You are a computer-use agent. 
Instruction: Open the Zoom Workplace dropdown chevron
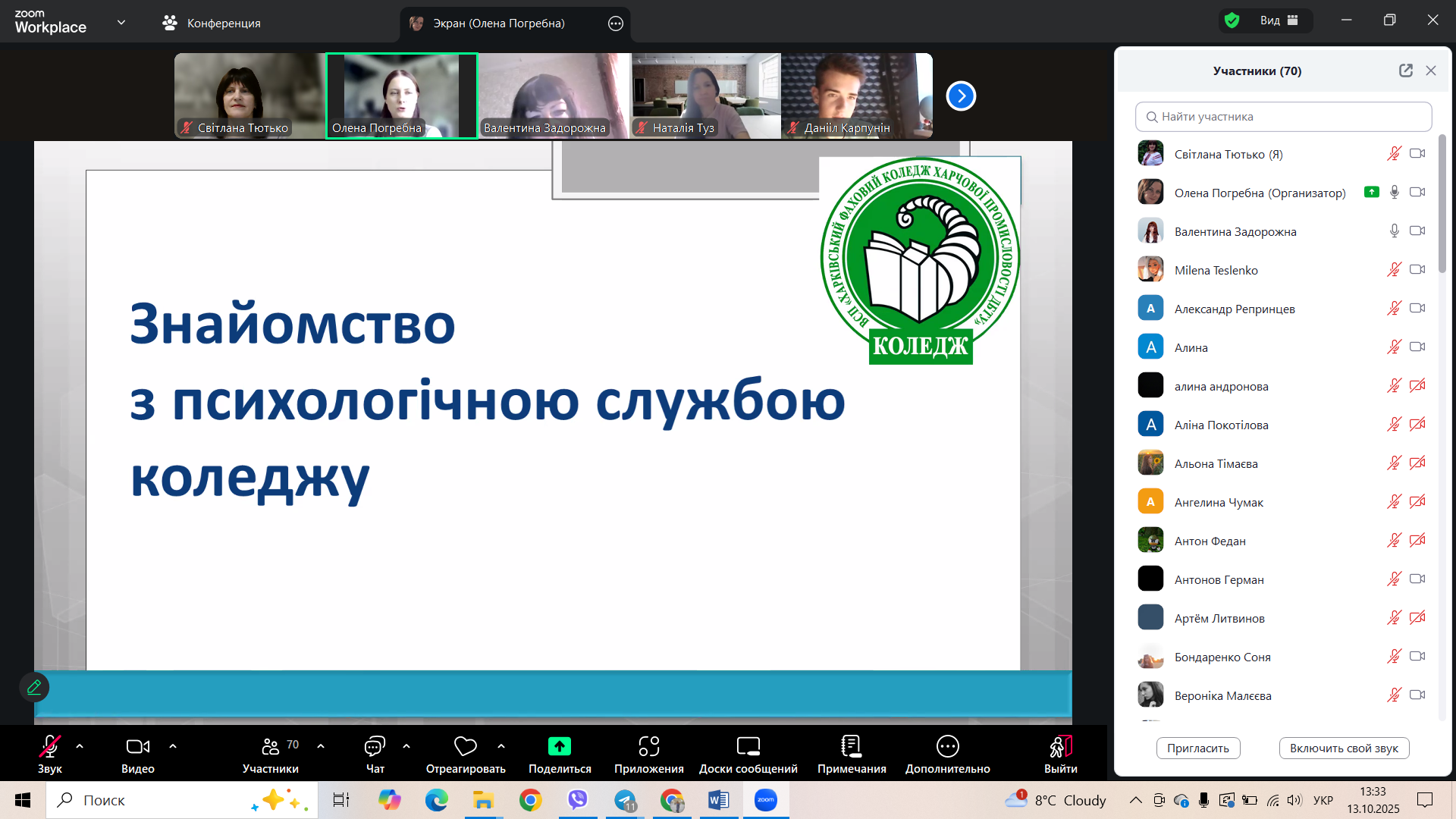coord(121,23)
